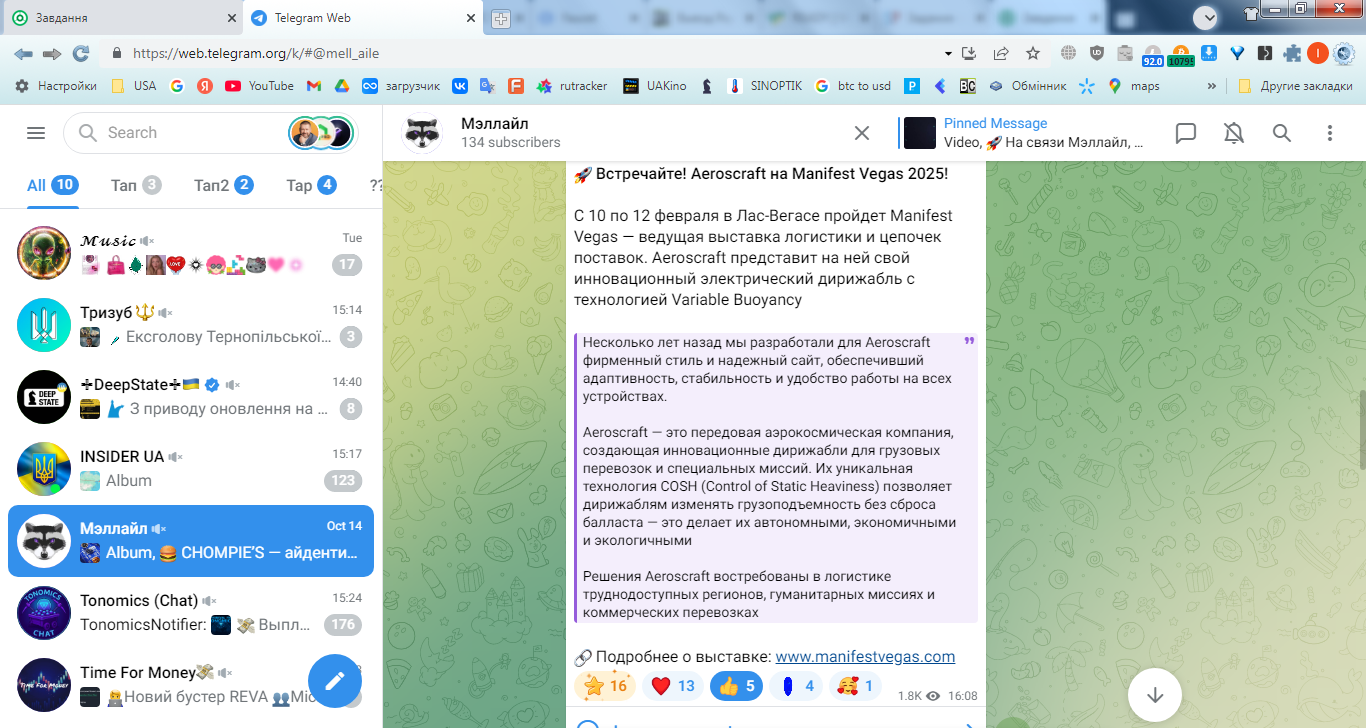Open the VK bookmark icon
The height and width of the screenshot is (728, 1366).
coord(460,86)
